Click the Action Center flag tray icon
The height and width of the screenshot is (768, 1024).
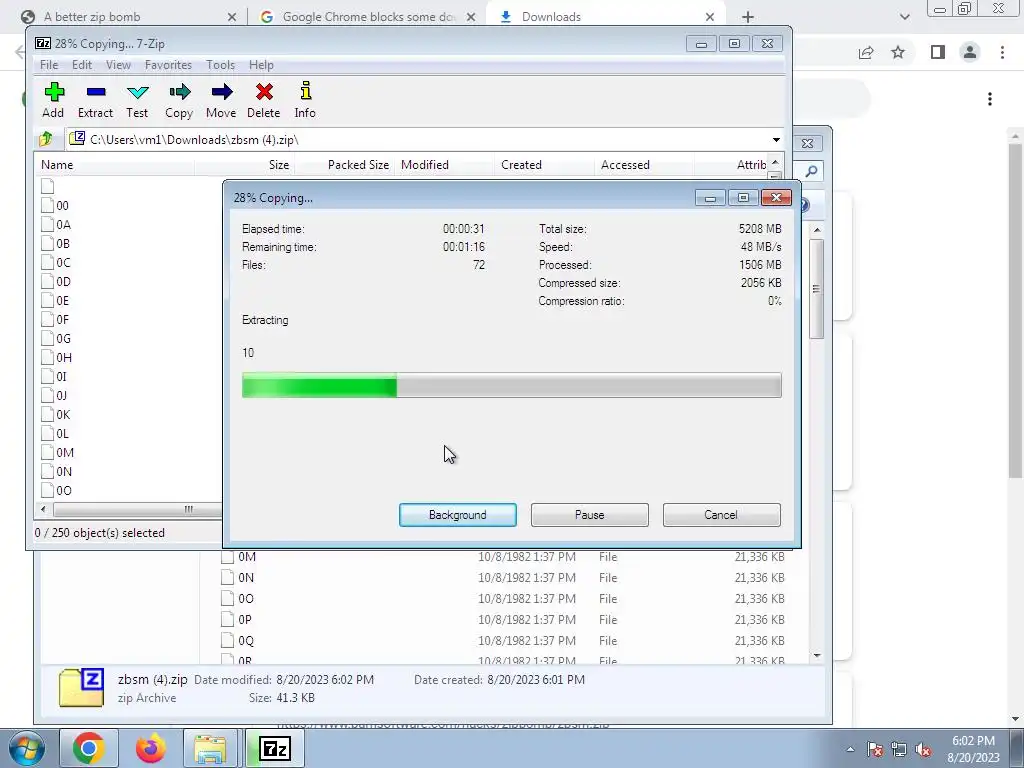(x=874, y=749)
